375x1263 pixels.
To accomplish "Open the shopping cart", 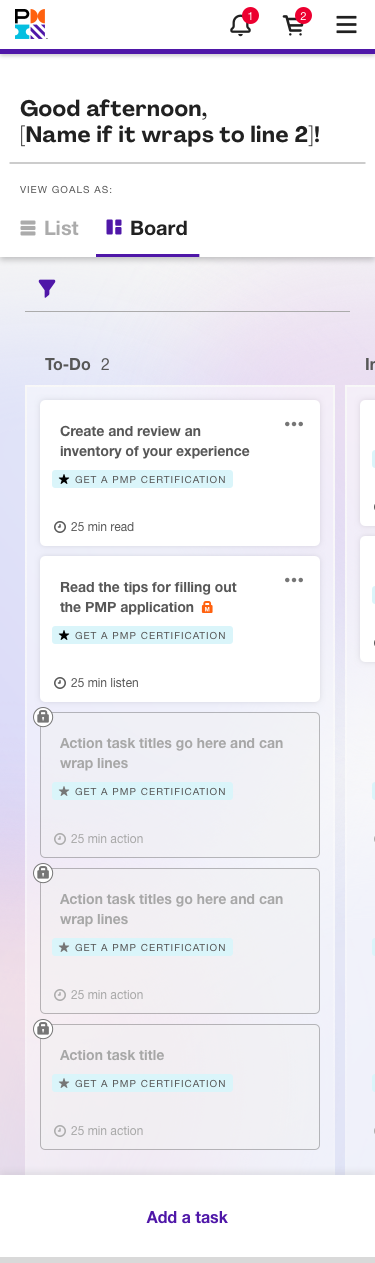I will pos(294,24).
